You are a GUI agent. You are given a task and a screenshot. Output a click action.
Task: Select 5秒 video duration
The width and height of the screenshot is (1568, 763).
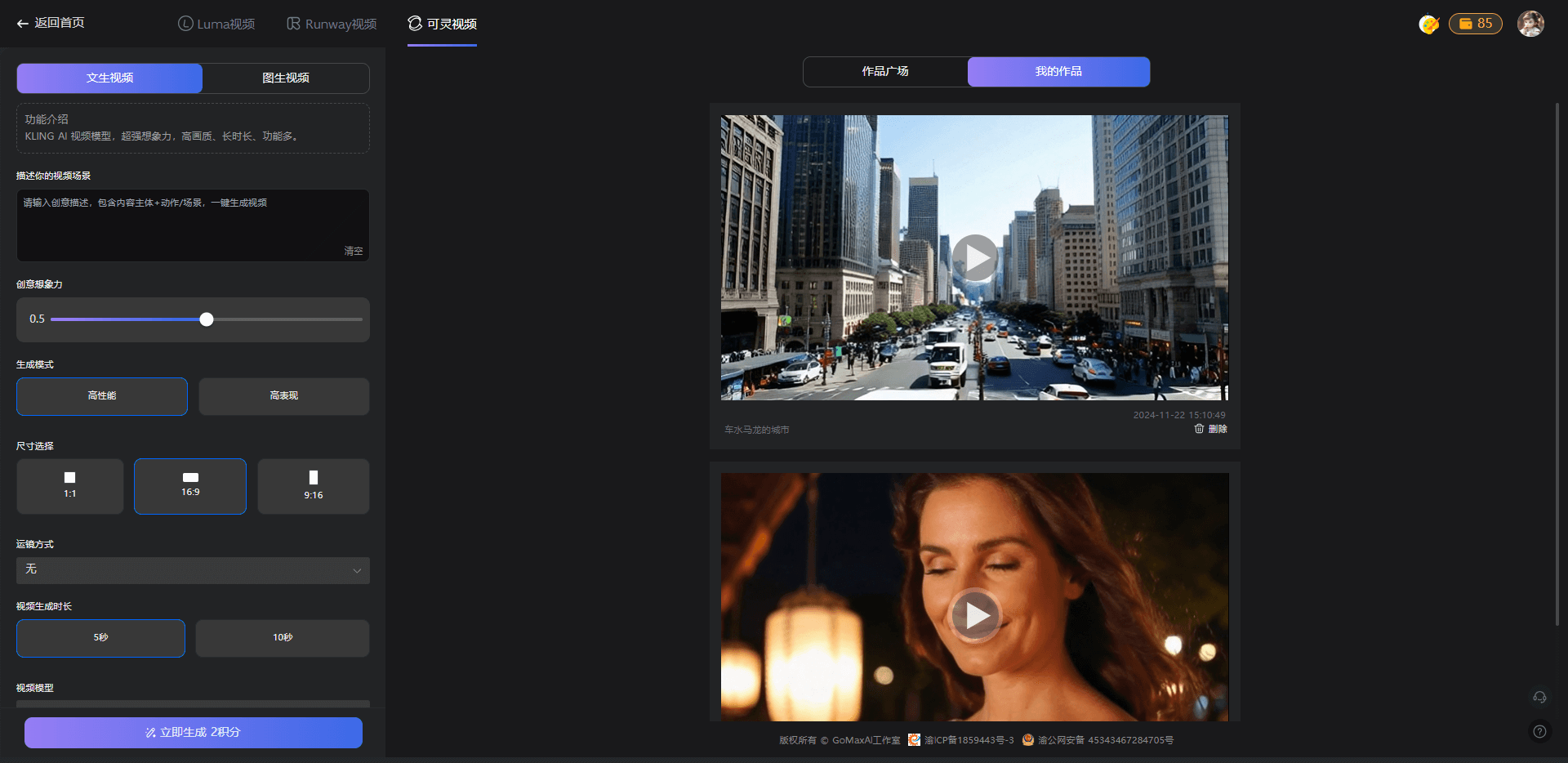coord(100,638)
